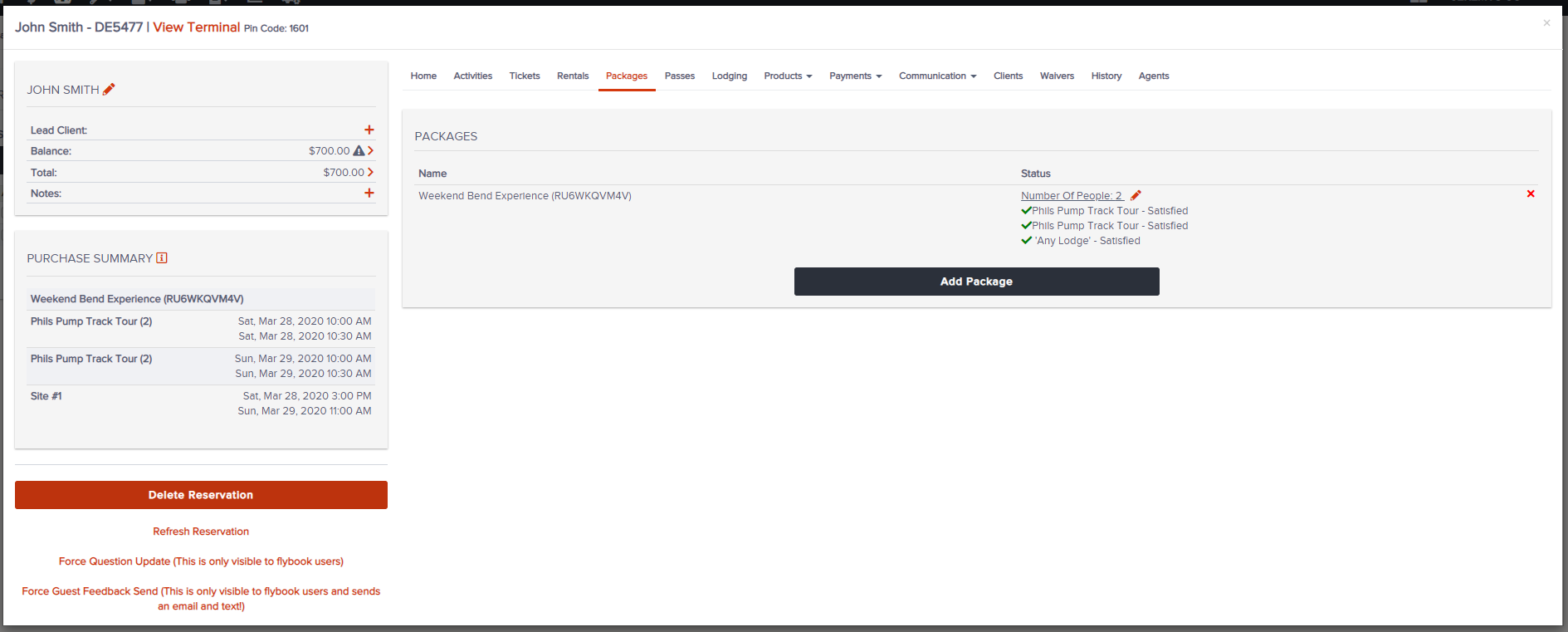
Task: Open the Agents tab
Action: (1154, 76)
